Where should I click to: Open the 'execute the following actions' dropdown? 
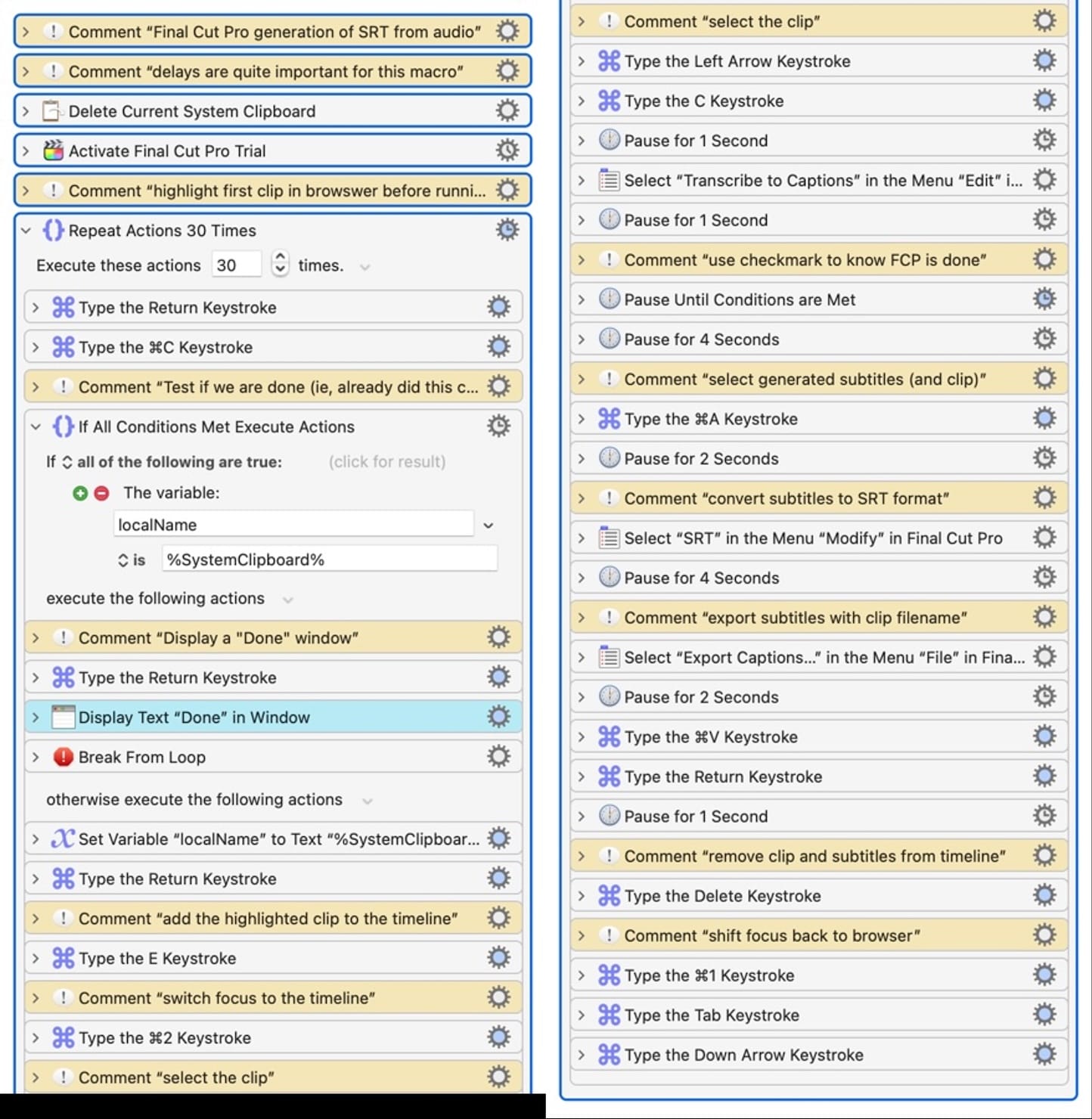(x=288, y=600)
